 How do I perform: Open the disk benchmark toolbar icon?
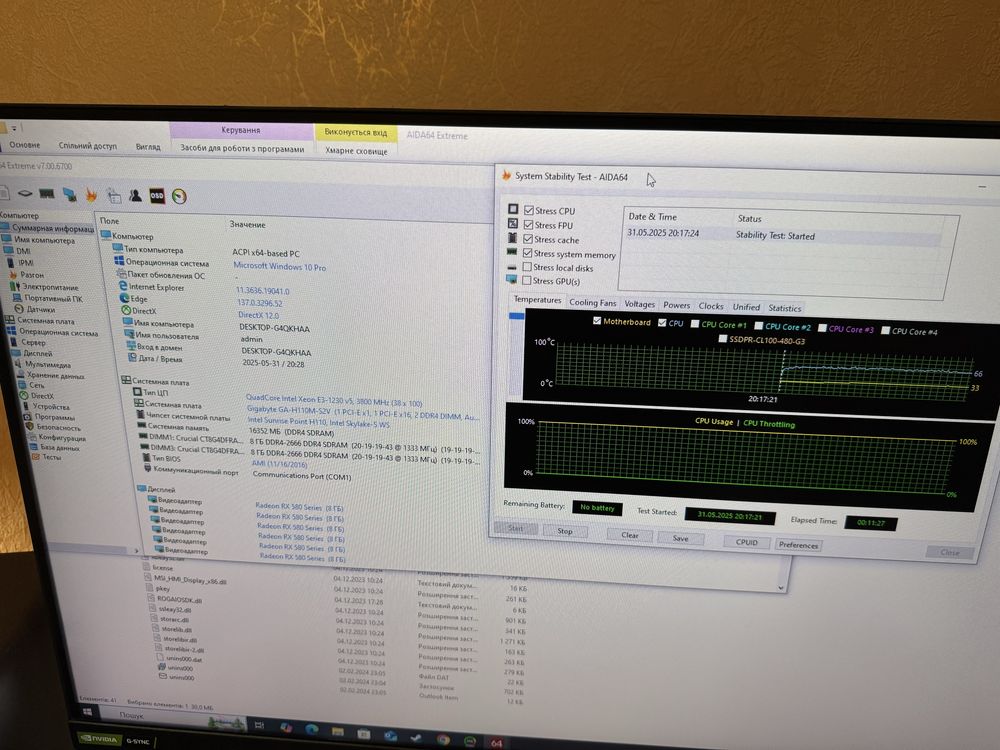pos(24,193)
